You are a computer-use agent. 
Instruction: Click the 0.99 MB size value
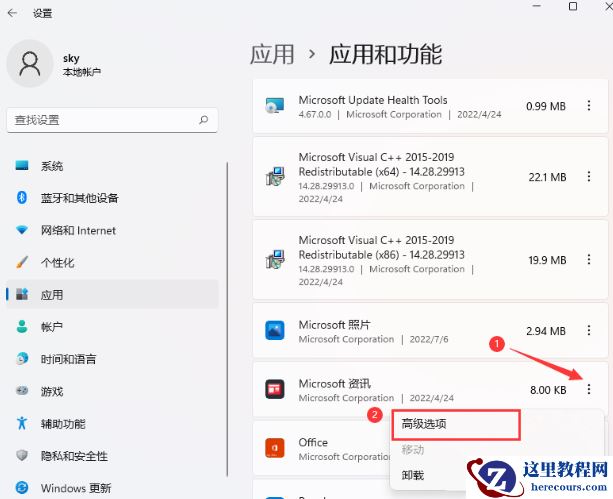[546, 106]
